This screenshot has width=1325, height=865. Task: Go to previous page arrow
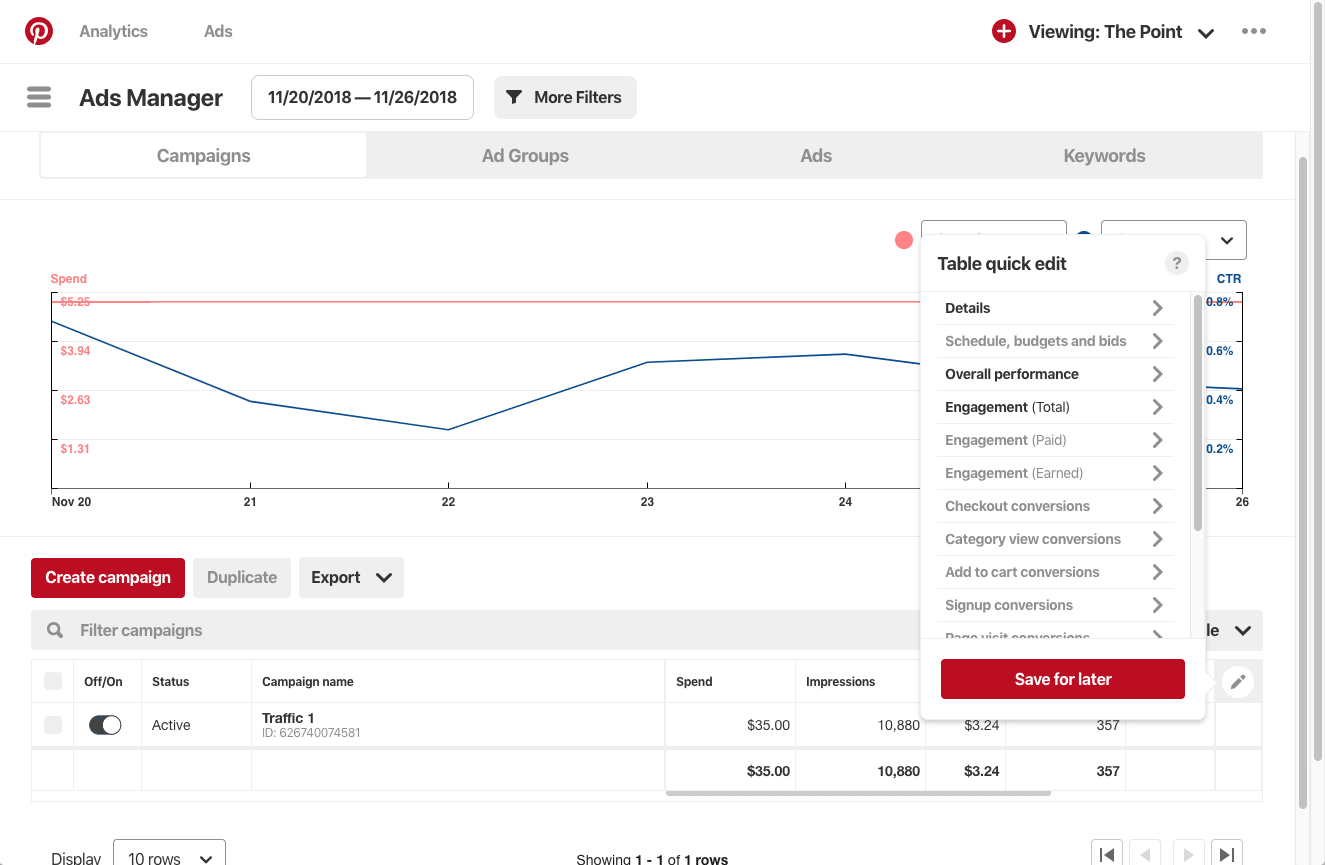point(1146,854)
